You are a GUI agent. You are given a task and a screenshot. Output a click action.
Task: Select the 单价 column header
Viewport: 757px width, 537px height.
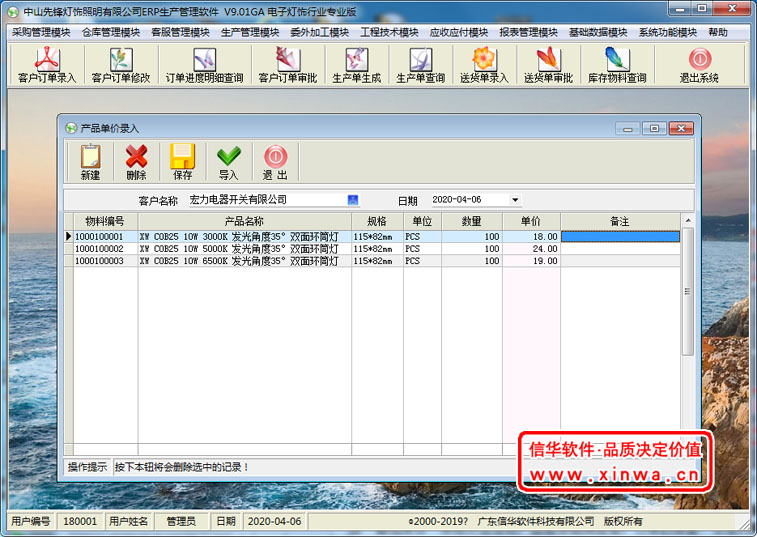[531, 221]
